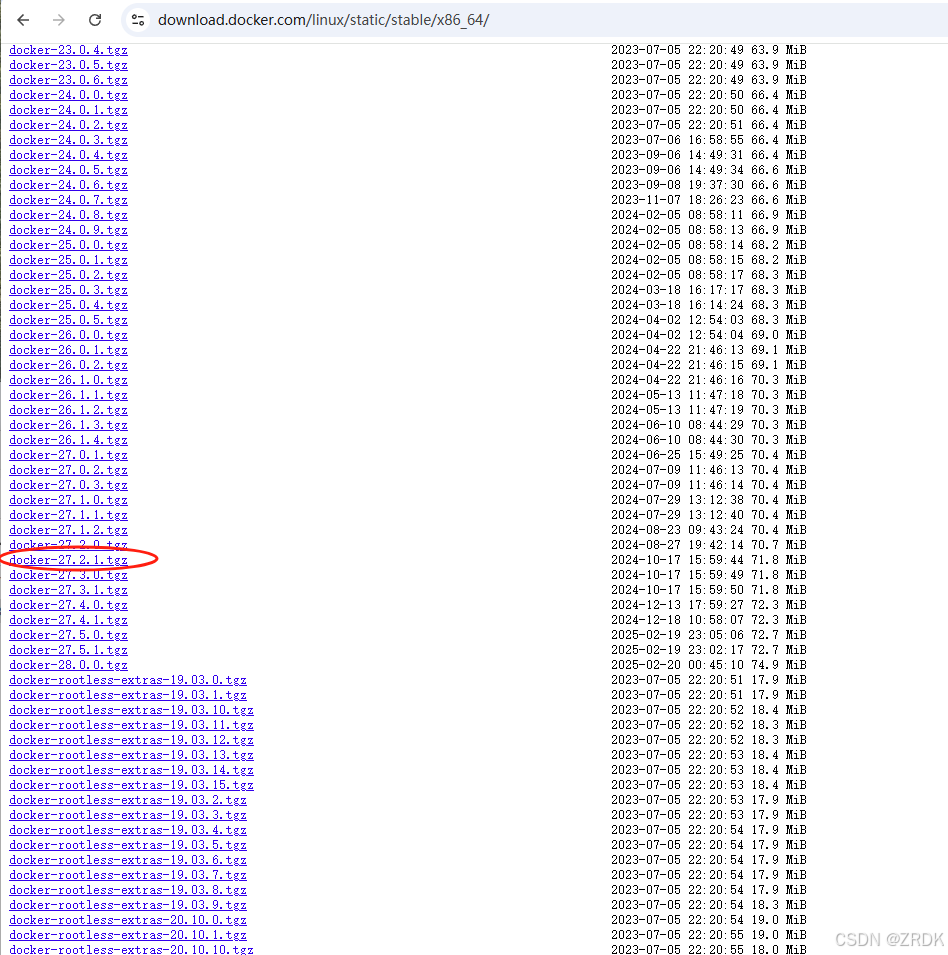This screenshot has width=948, height=955.
Task: Download docker-26.0.0.tgz
Action: click(x=68, y=335)
